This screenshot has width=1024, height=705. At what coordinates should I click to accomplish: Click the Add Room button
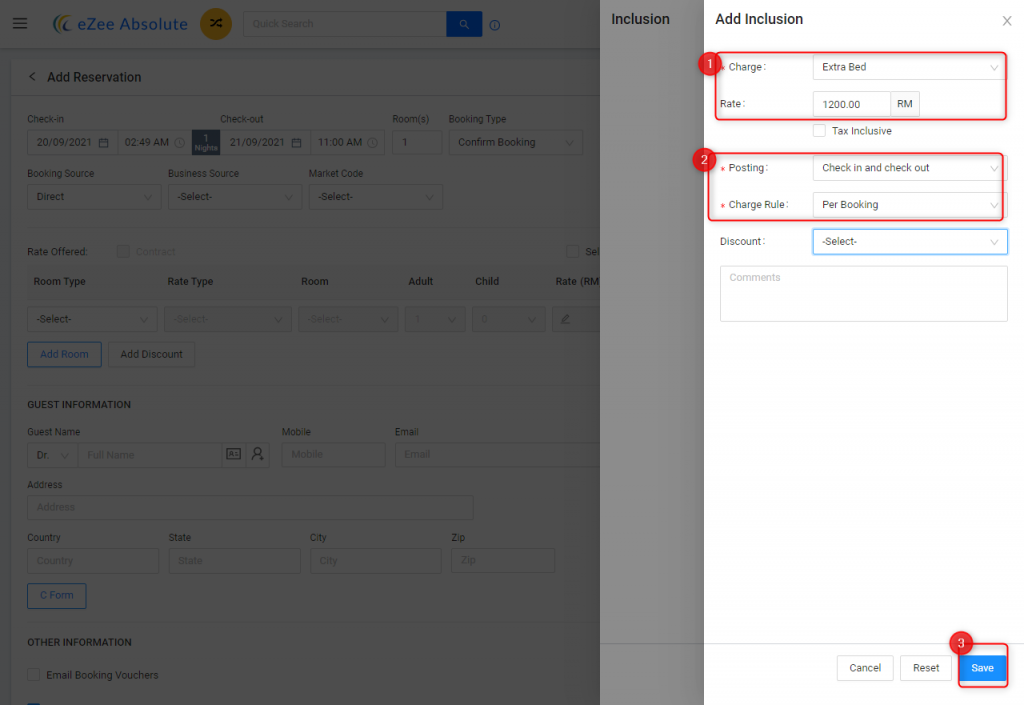pos(64,354)
